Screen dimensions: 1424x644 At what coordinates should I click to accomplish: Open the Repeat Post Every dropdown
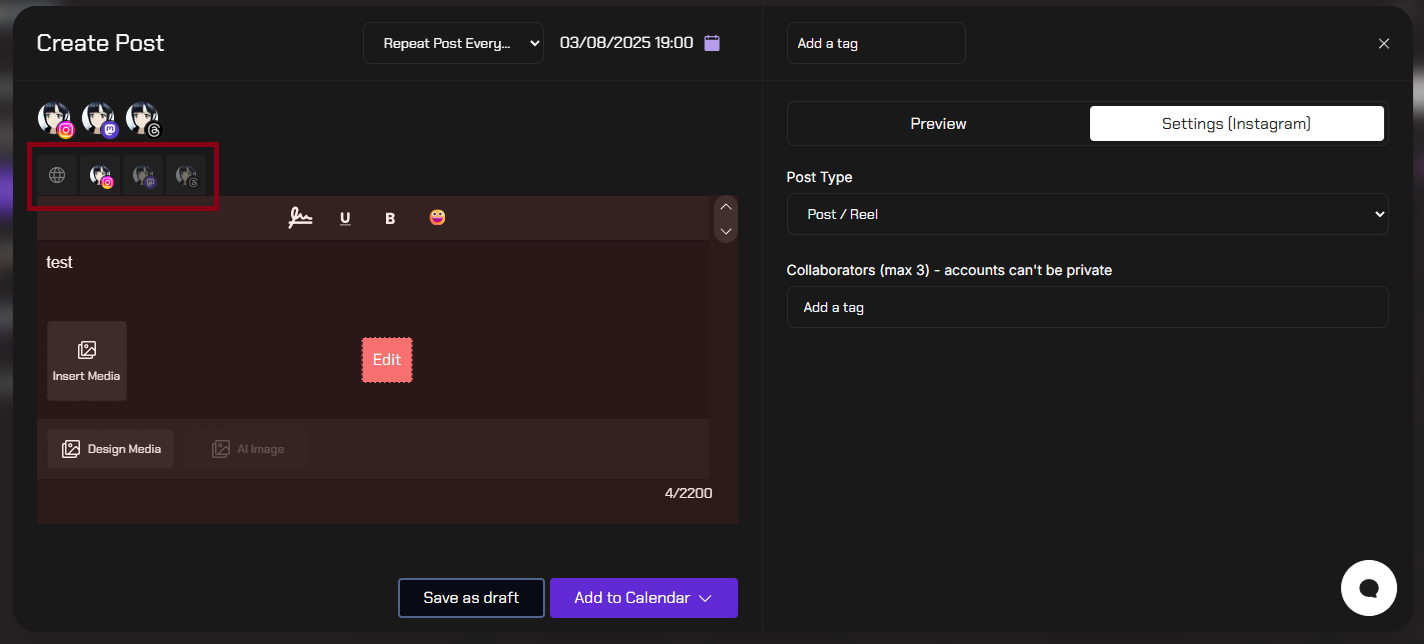click(x=453, y=43)
